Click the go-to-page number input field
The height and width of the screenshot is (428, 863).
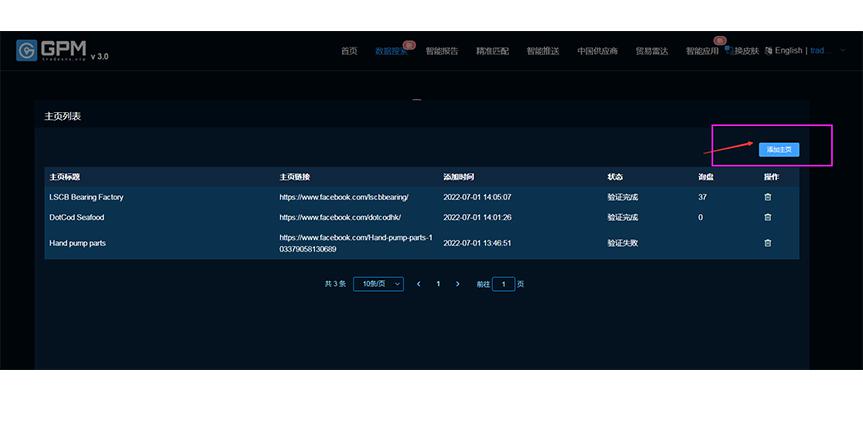(503, 284)
